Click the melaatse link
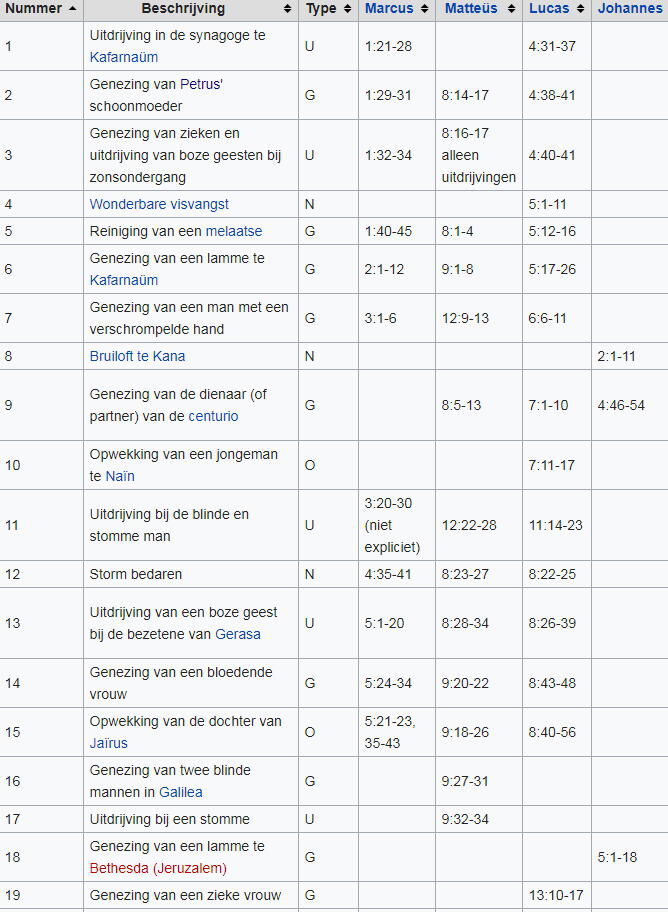 tap(234, 231)
